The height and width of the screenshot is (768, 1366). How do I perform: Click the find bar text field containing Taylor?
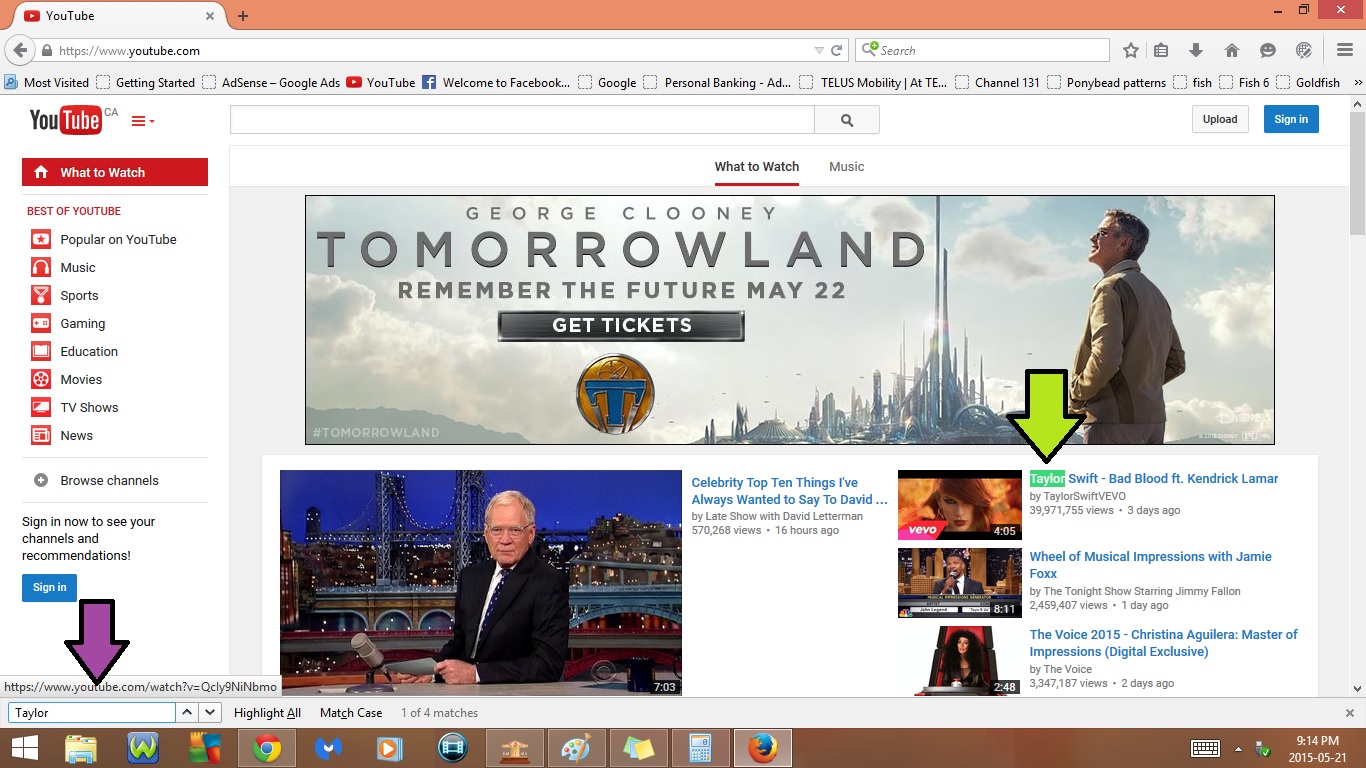(x=92, y=713)
